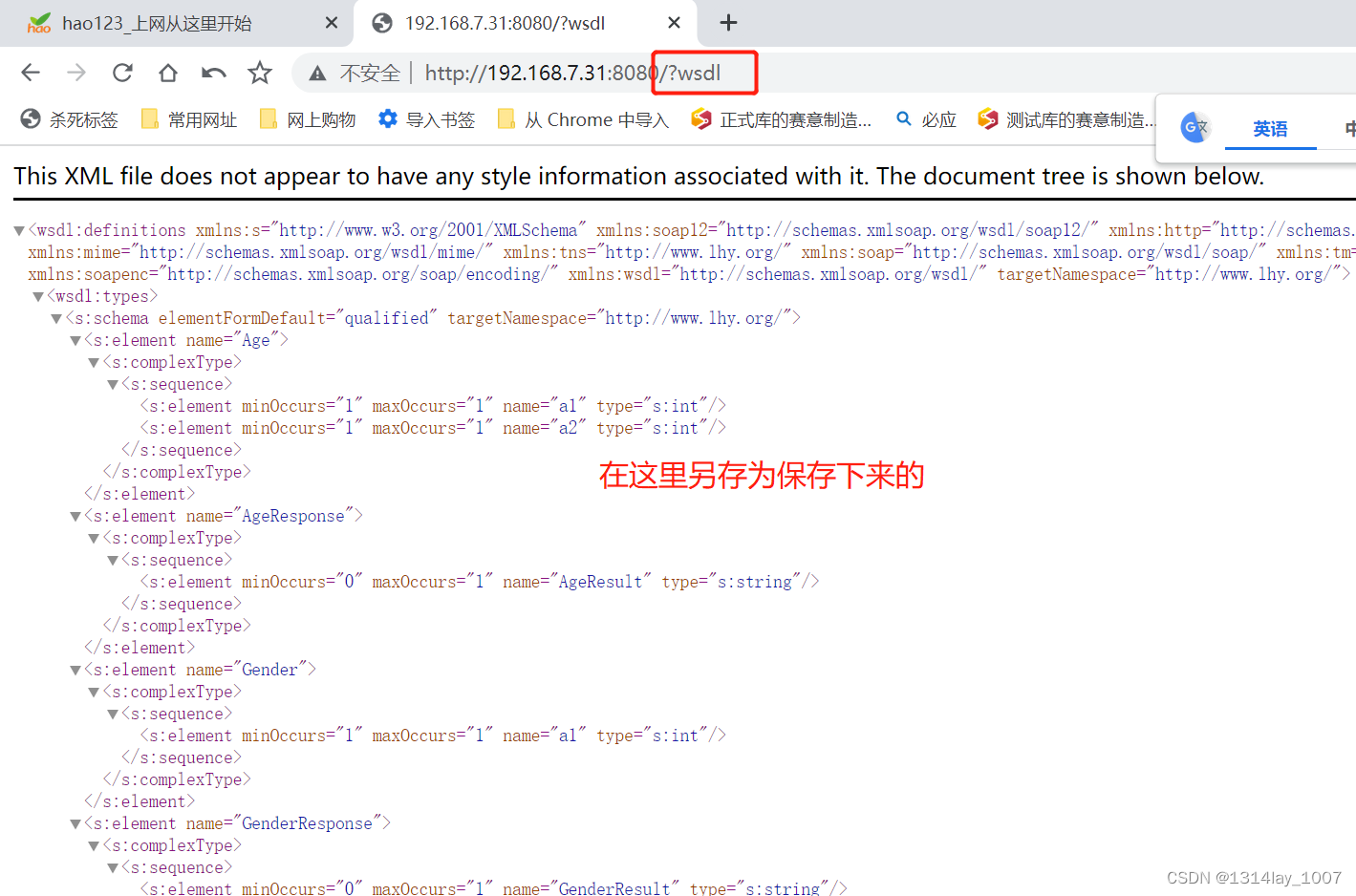
Task: Collapse complexType under AgeResponse element
Action: pos(94,538)
